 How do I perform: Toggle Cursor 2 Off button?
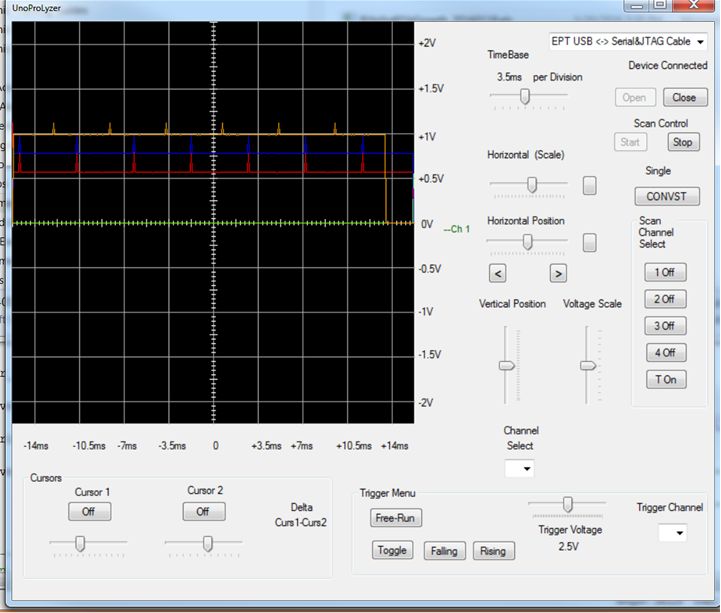pos(204,511)
